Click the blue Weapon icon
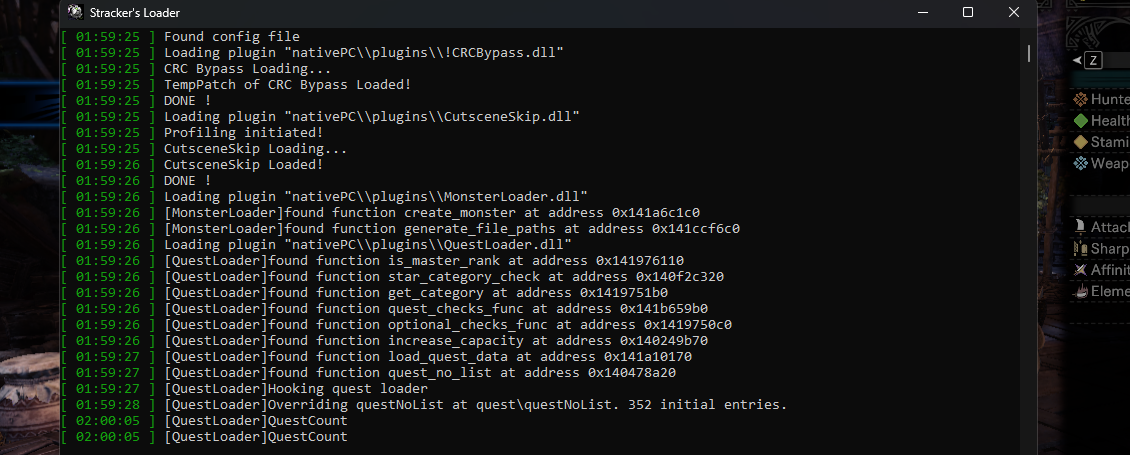 (1080, 163)
